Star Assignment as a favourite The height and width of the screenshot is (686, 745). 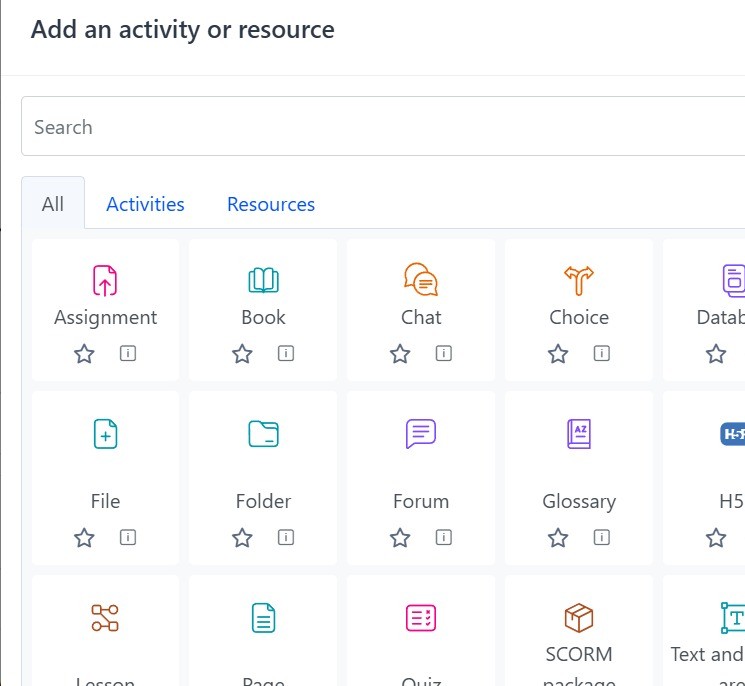point(84,354)
